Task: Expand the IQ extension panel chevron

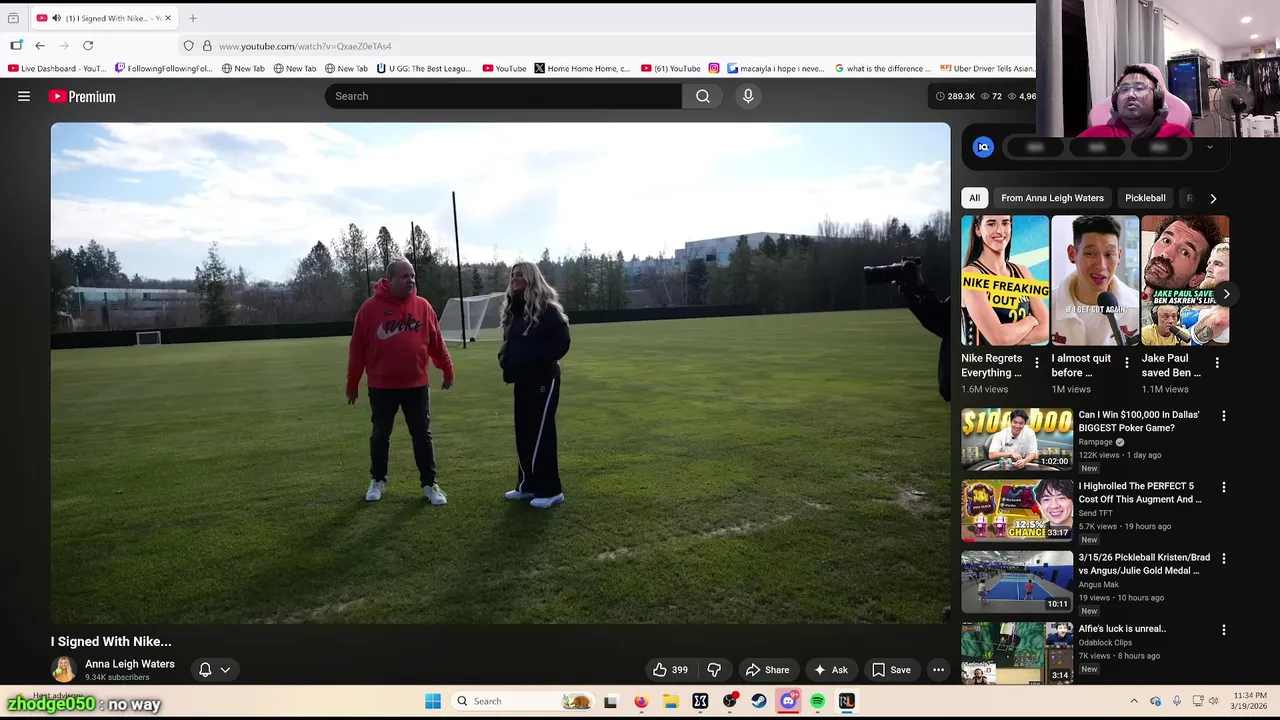Action: (1209, 147)
